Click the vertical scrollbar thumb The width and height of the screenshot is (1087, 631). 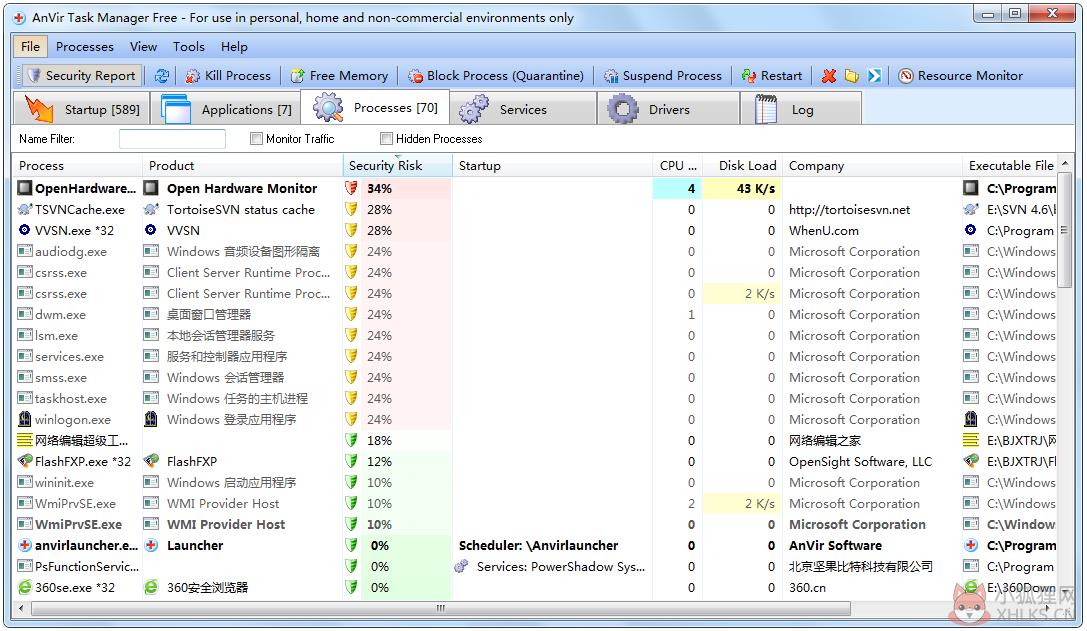tap(1065, 229)
